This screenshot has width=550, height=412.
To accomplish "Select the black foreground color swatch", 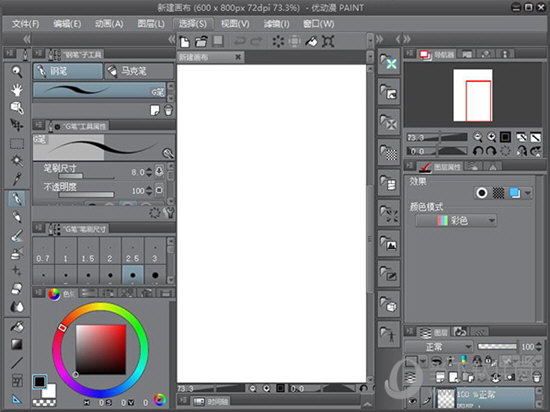I will 39,381.
